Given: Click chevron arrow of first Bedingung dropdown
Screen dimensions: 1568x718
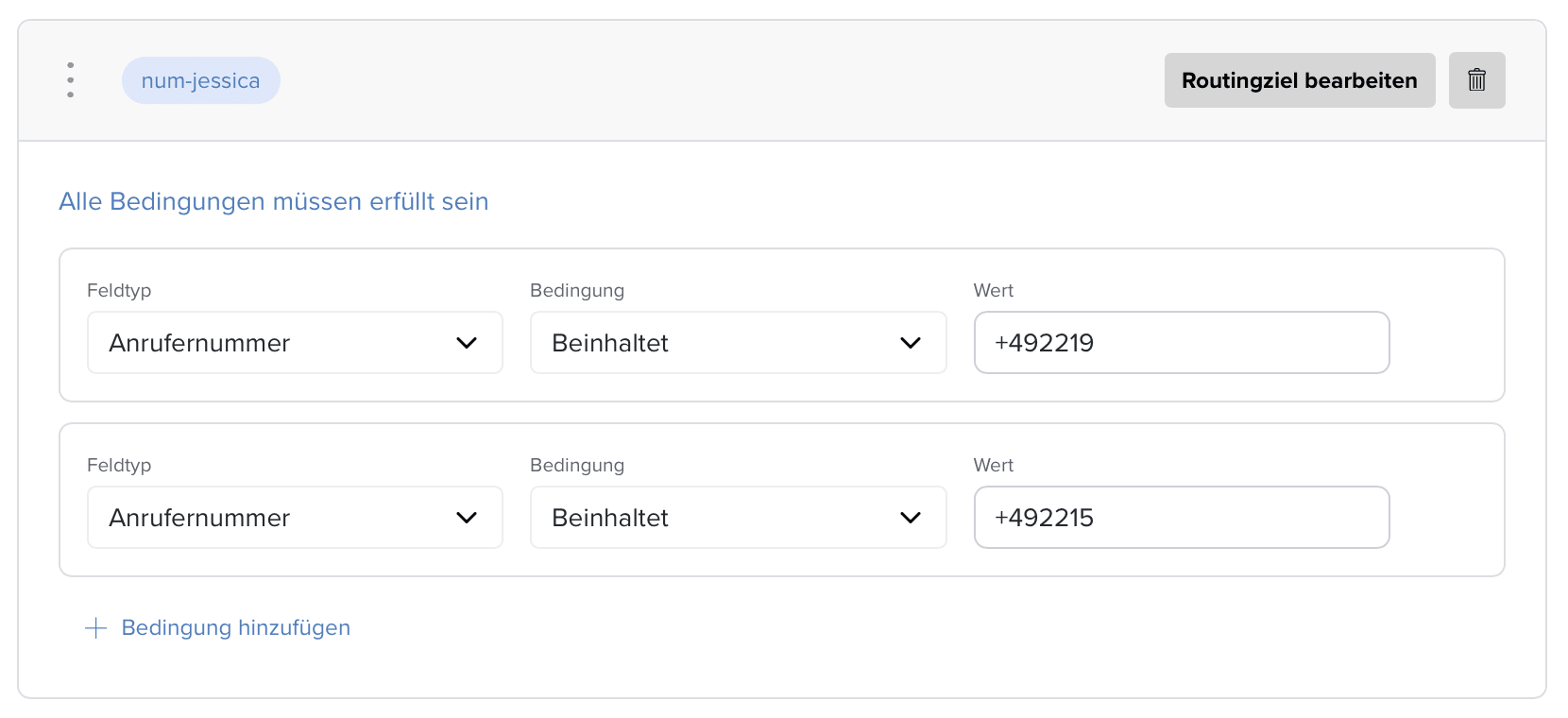Looking at the screenshot, I should (x=911, y=343).
